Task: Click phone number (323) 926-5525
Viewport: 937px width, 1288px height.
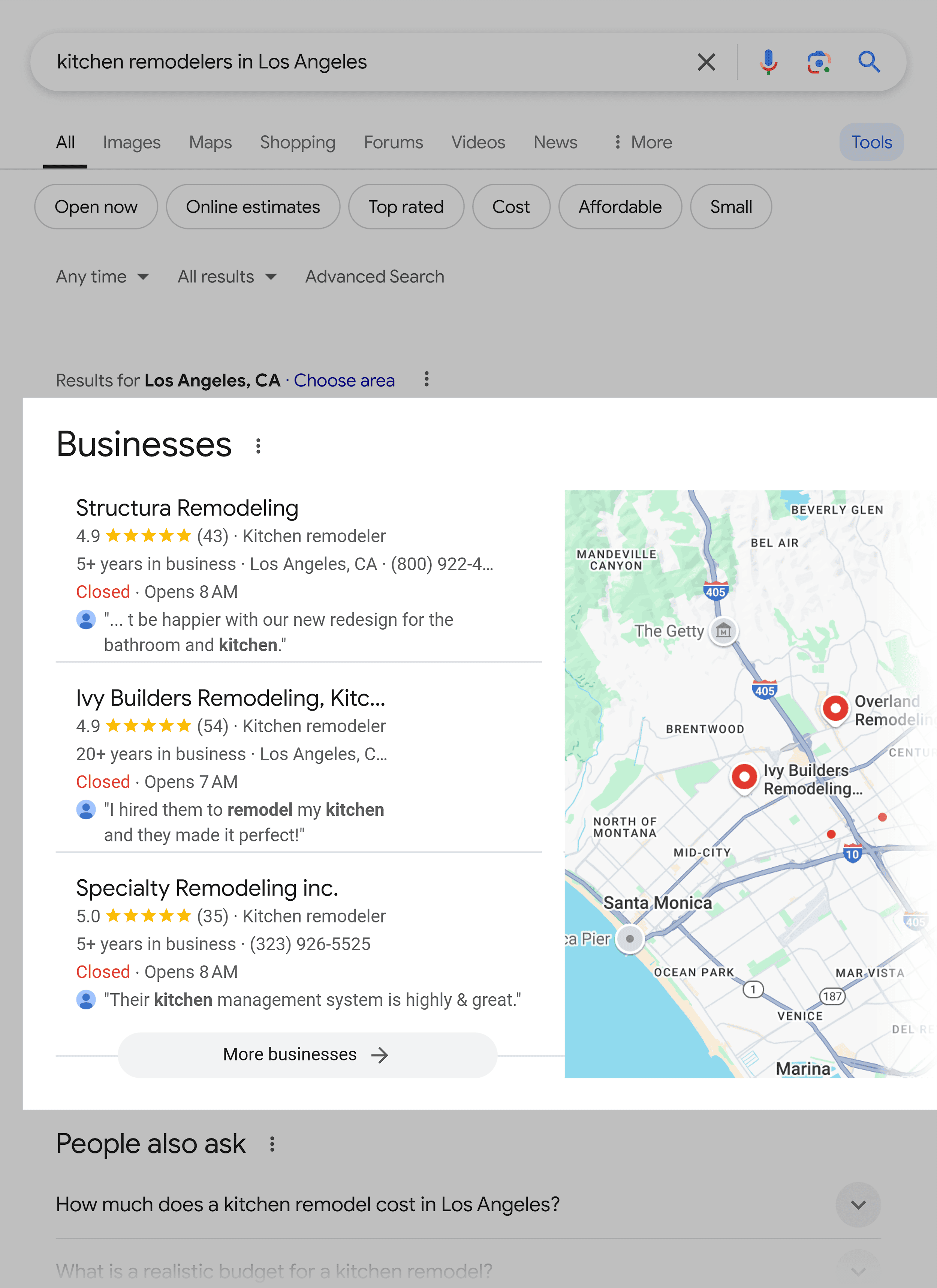Action: (x=310, y=944)
